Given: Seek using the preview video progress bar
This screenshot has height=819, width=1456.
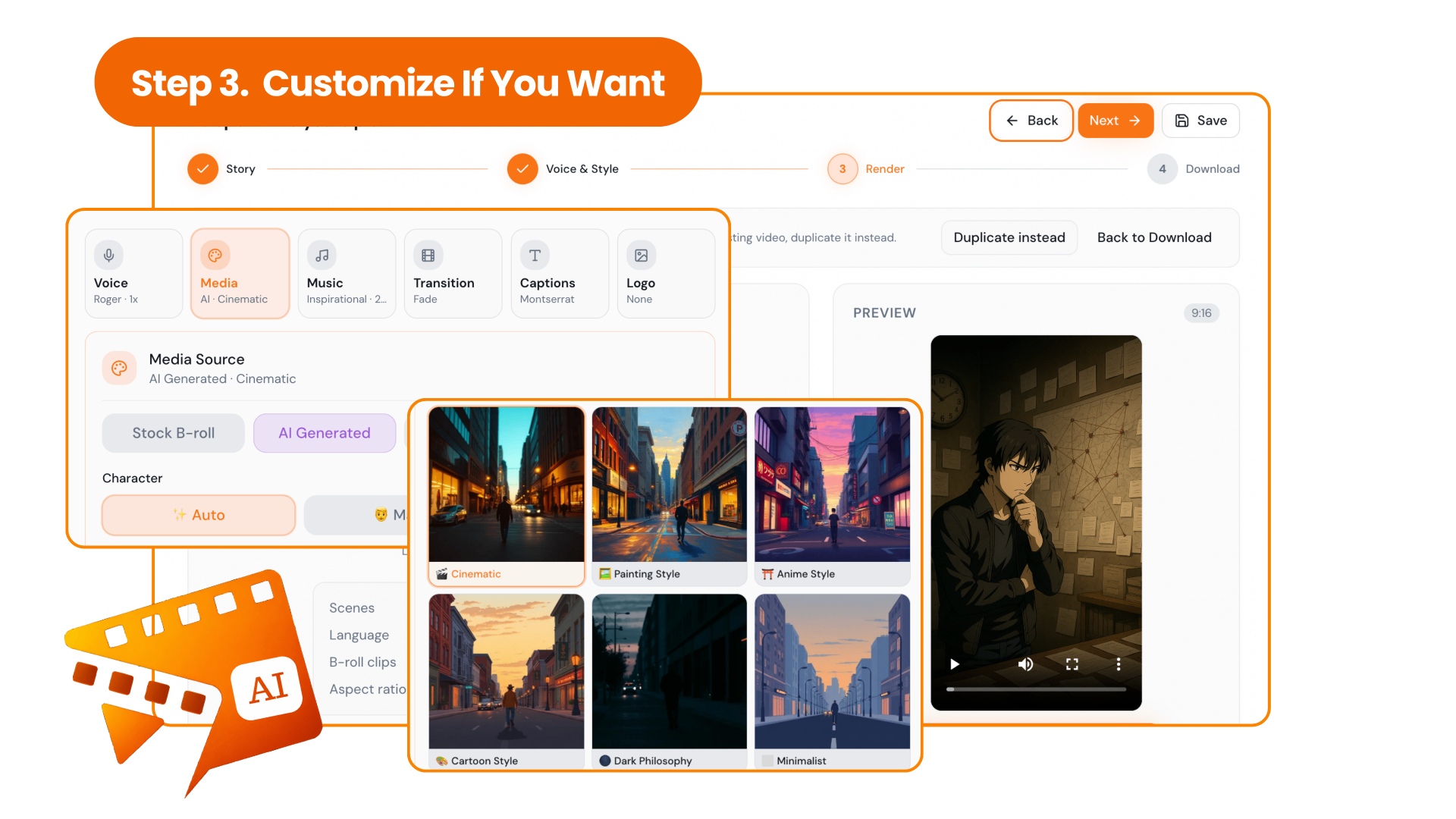Looking at the screenshot, I should (x=1036, y=689).
